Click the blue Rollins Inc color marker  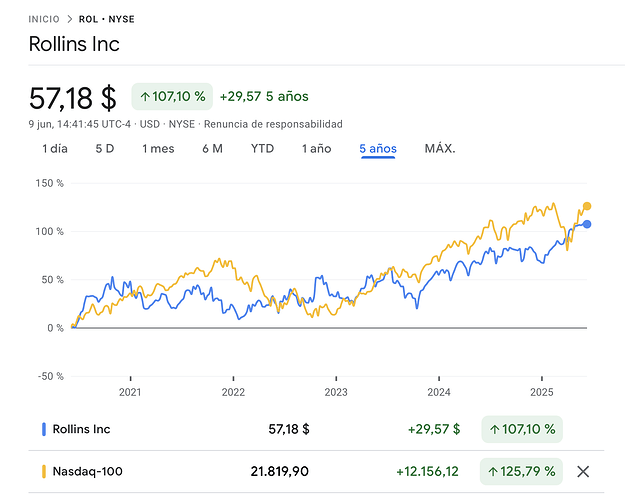[x=44, y=429]
